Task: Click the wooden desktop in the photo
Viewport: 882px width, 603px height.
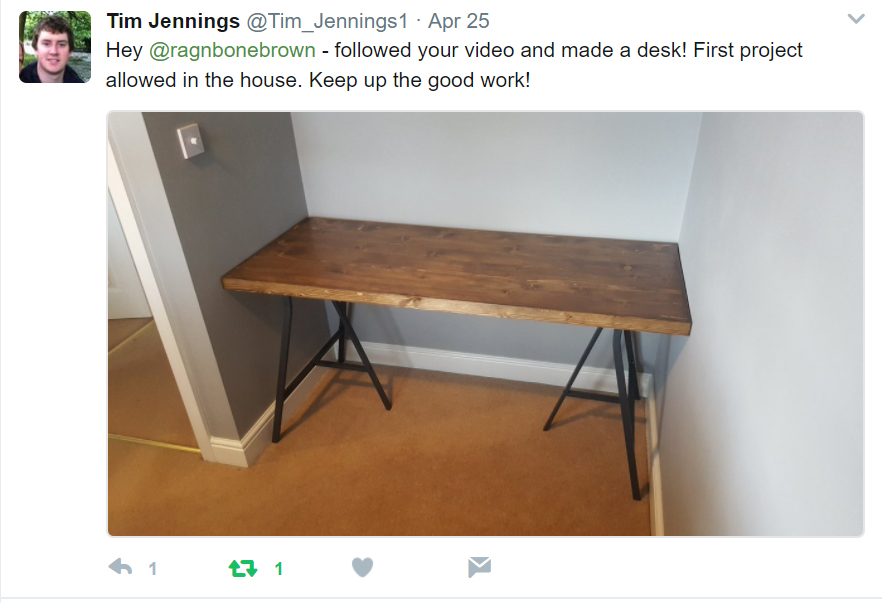Action: point(457,266)
